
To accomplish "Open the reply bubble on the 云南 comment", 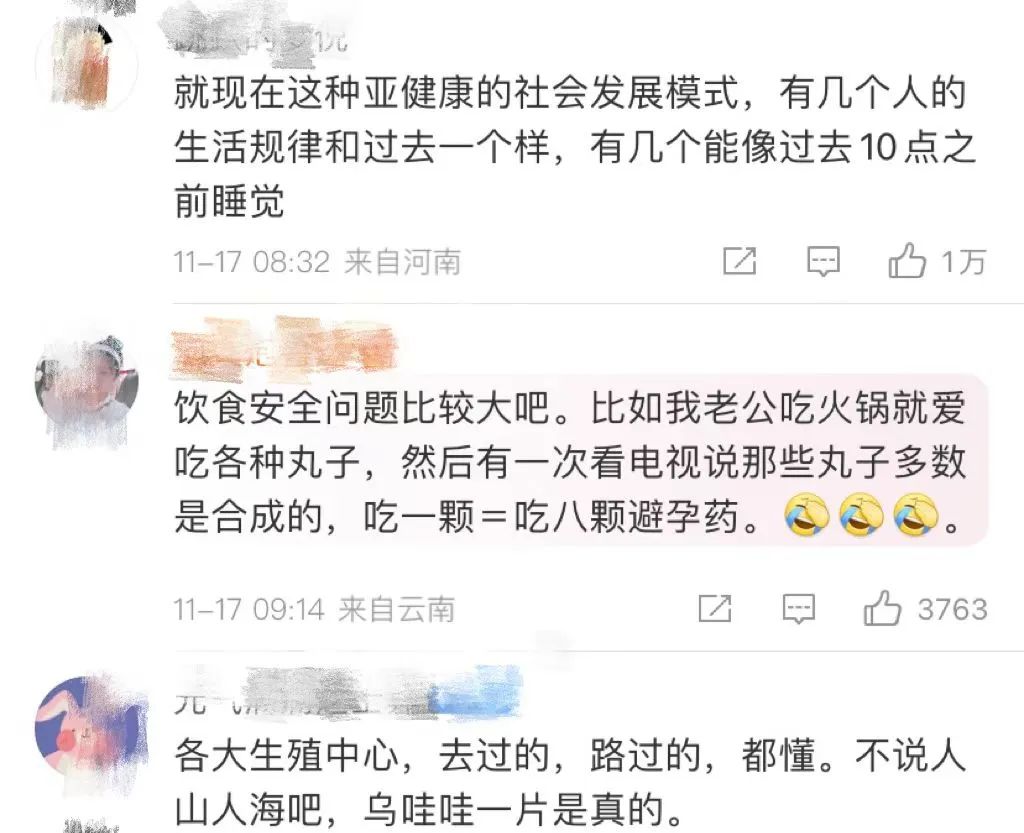I will pyautogui.click(x=799, y=608).
